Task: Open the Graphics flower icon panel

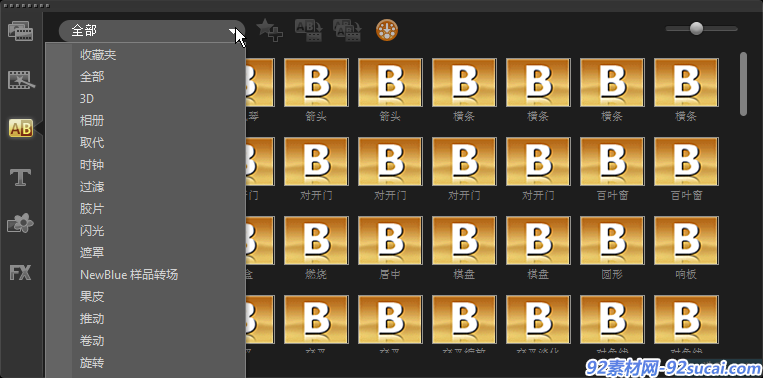Action: tap(20, 224)
